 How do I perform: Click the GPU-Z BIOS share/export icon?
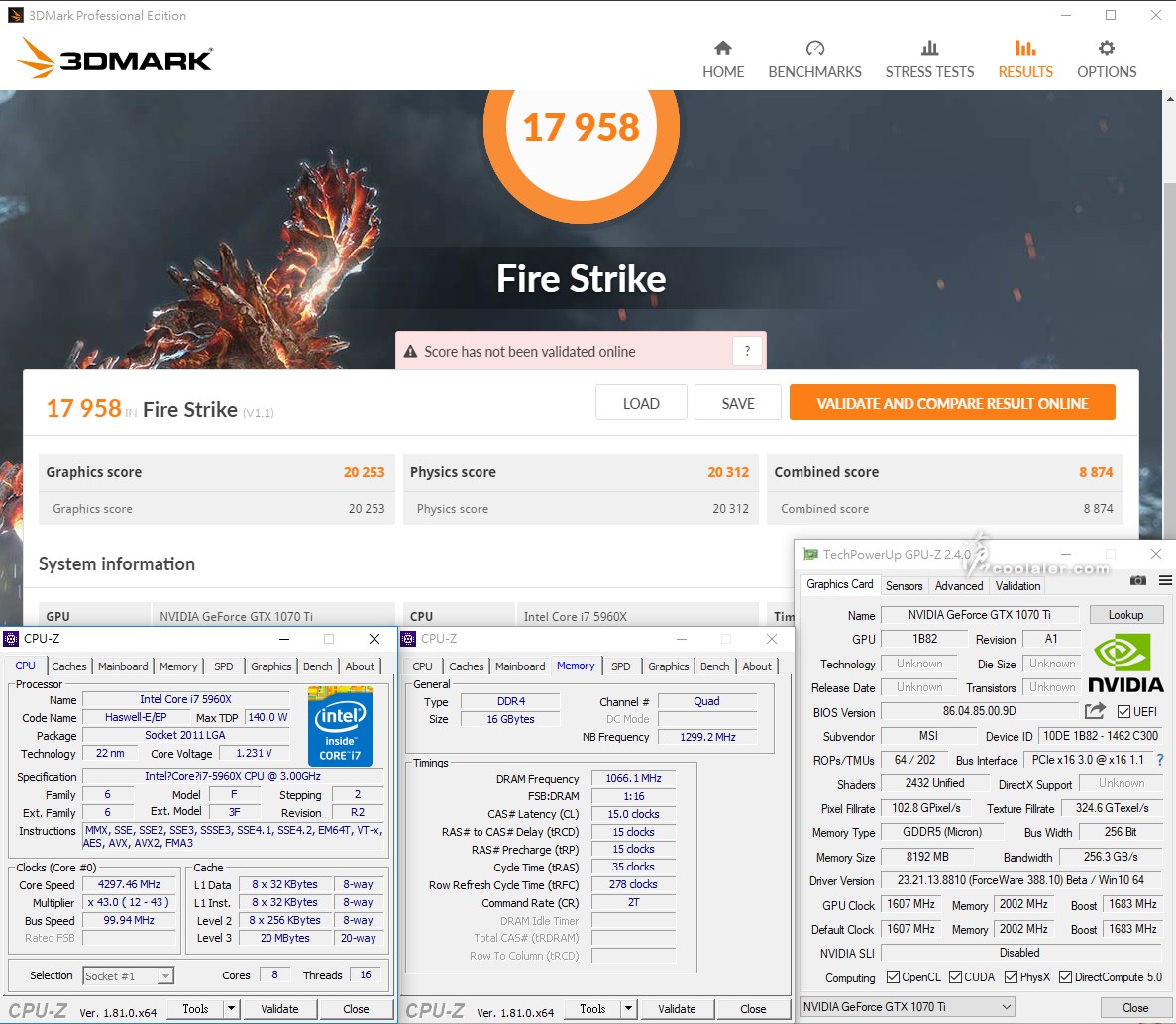(1095, 711)
